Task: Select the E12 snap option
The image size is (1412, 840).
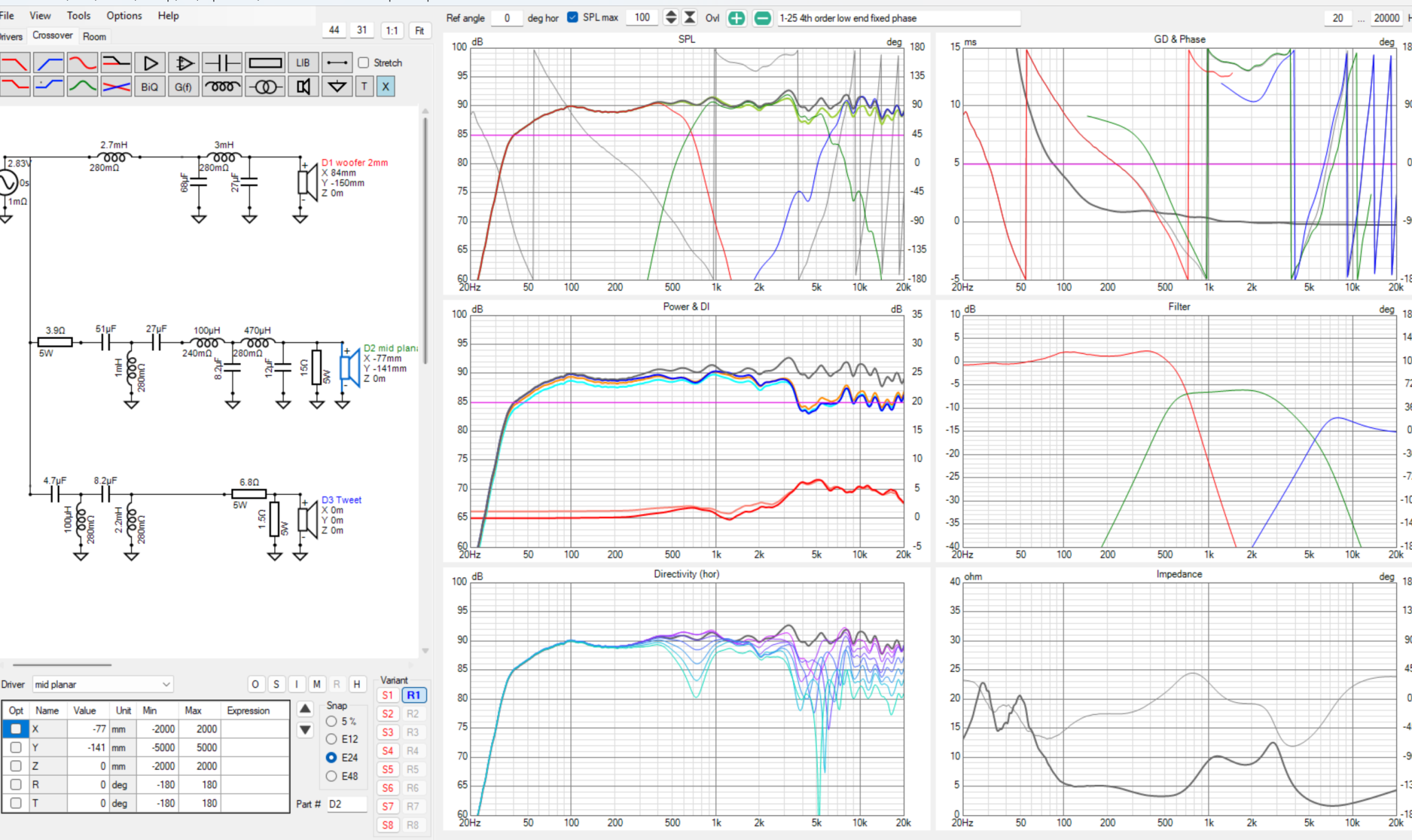Action: point(332,739)
